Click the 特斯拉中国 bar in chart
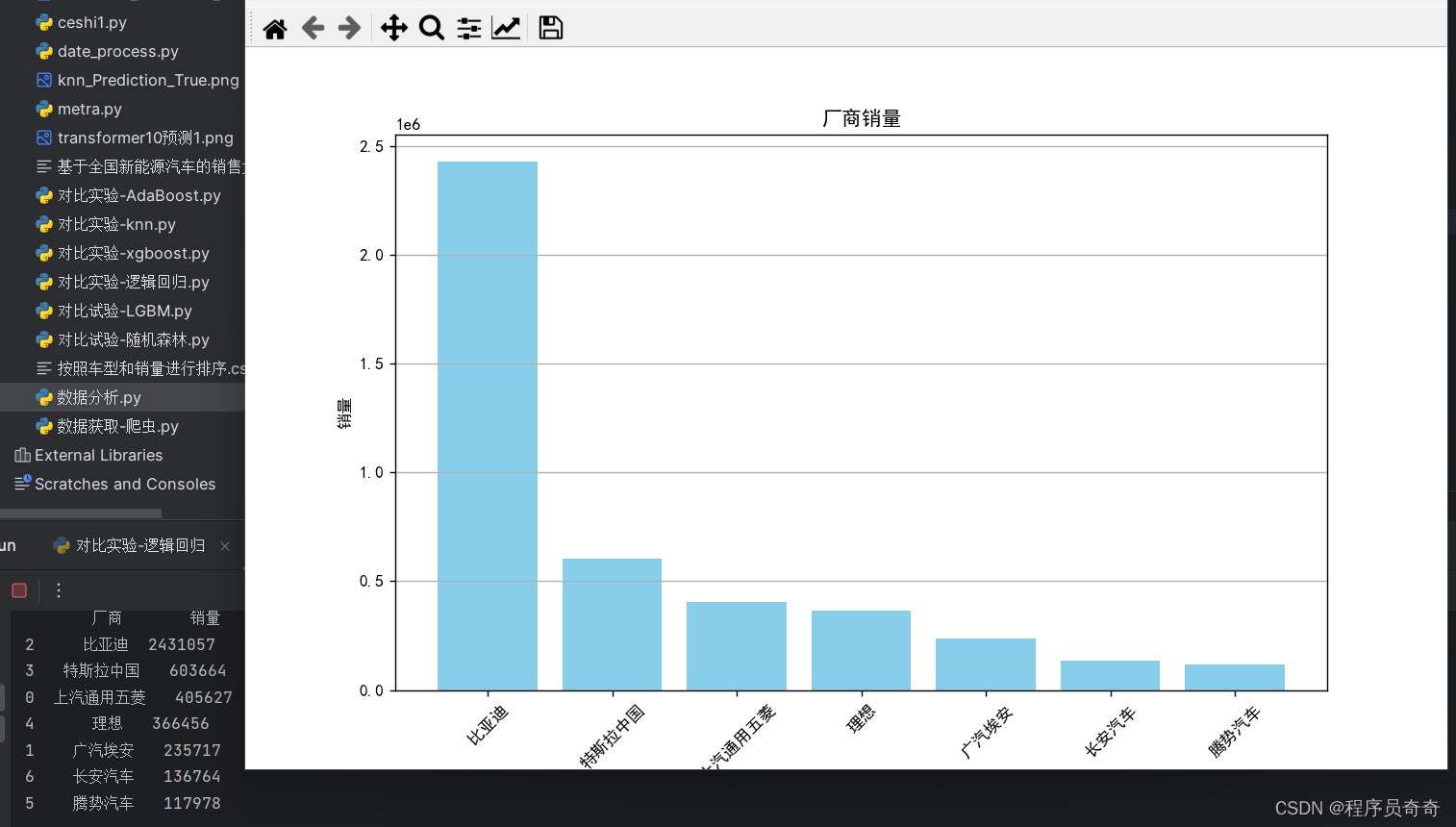1456x827 pixels. click(x=612, y=624)
